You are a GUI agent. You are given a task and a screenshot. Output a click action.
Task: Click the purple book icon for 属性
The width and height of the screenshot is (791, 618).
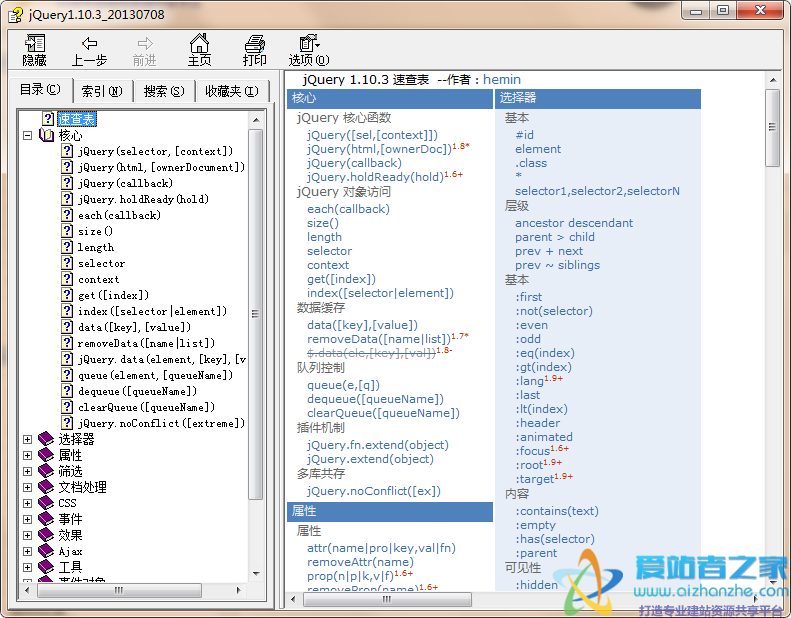pos(46,455)
